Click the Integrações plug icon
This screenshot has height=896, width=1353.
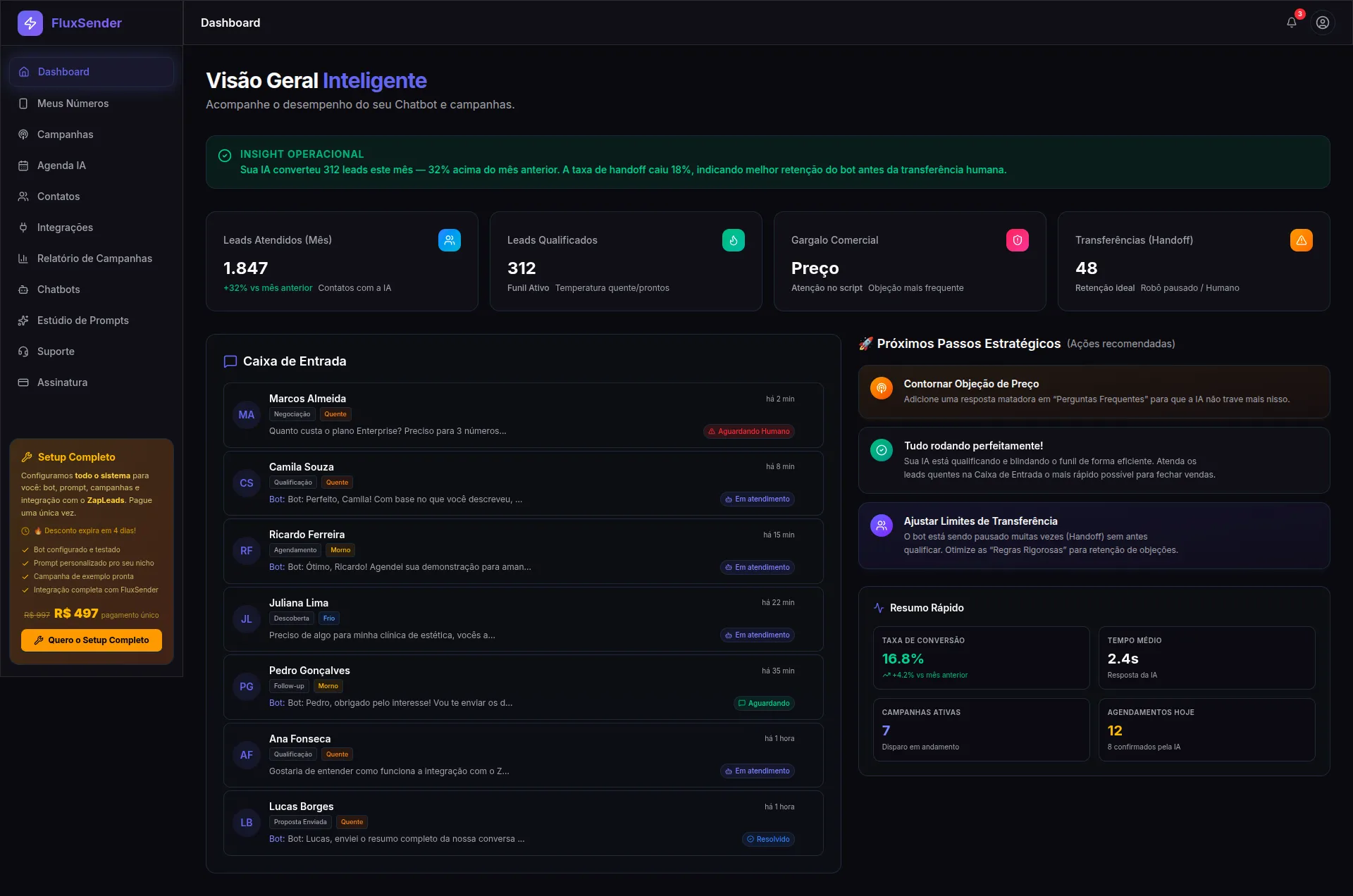[23, 227]
